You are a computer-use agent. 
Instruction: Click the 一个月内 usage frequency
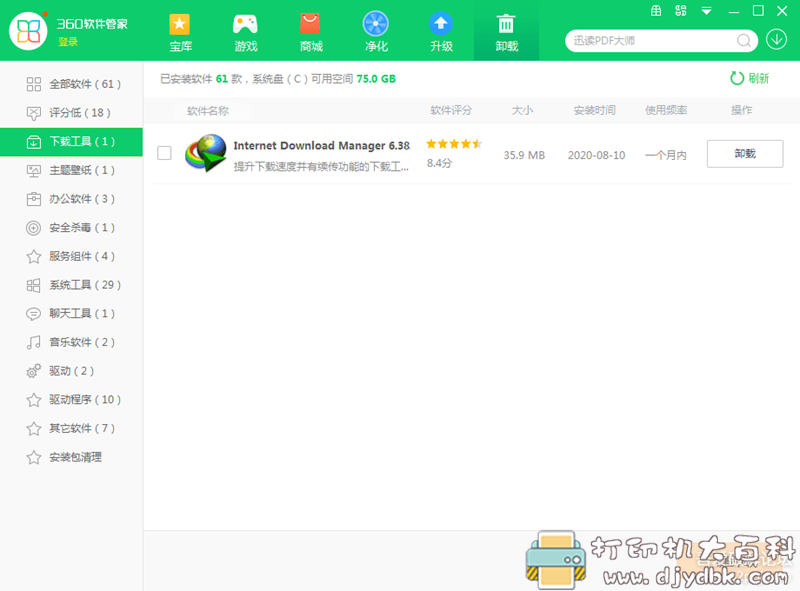[666, 155]
